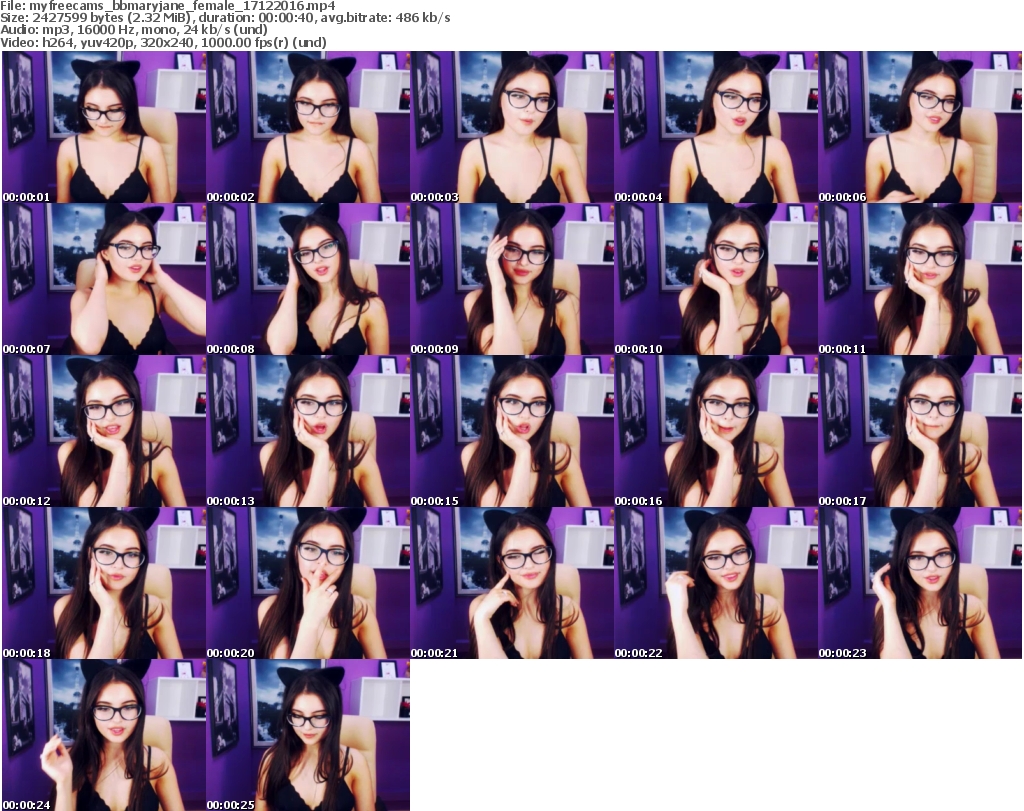This screenshot has height=811, width=1024.
Task: Open the 00:00:06 frame thumbnail
Action: [920, 128]
